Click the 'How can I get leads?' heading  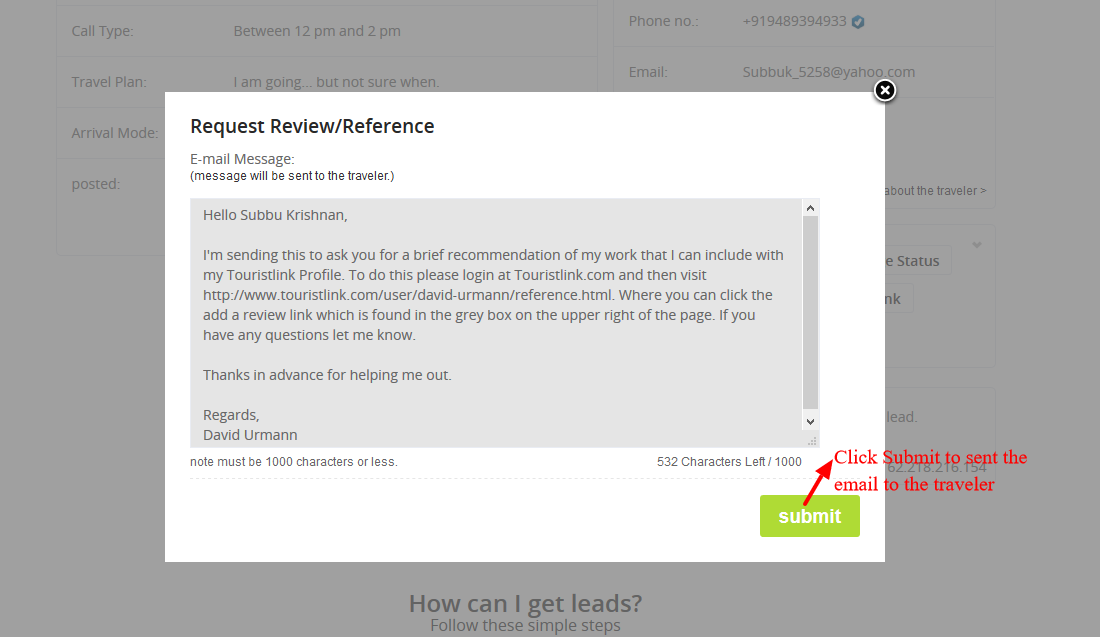click(x=525, y=603)
